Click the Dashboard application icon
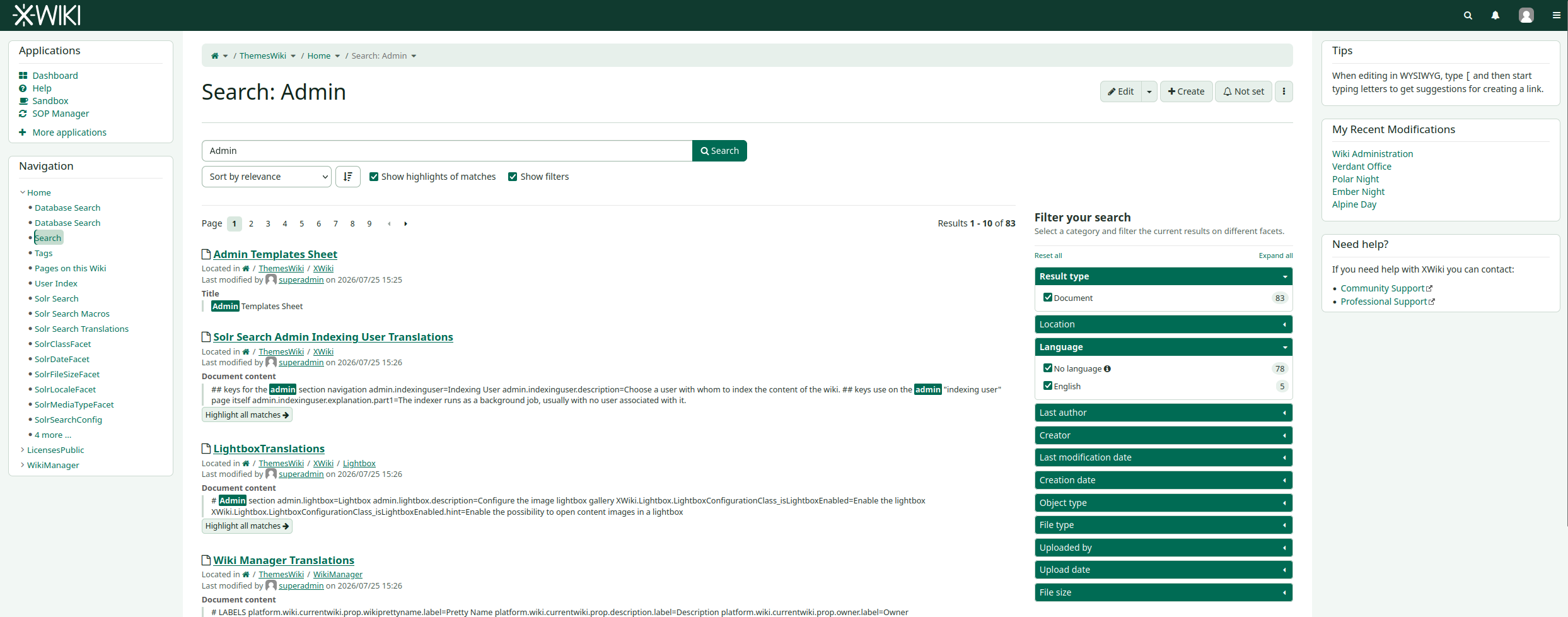This screenshot has height=617, width=1568. pyautogui.click(x=23, y=76)
